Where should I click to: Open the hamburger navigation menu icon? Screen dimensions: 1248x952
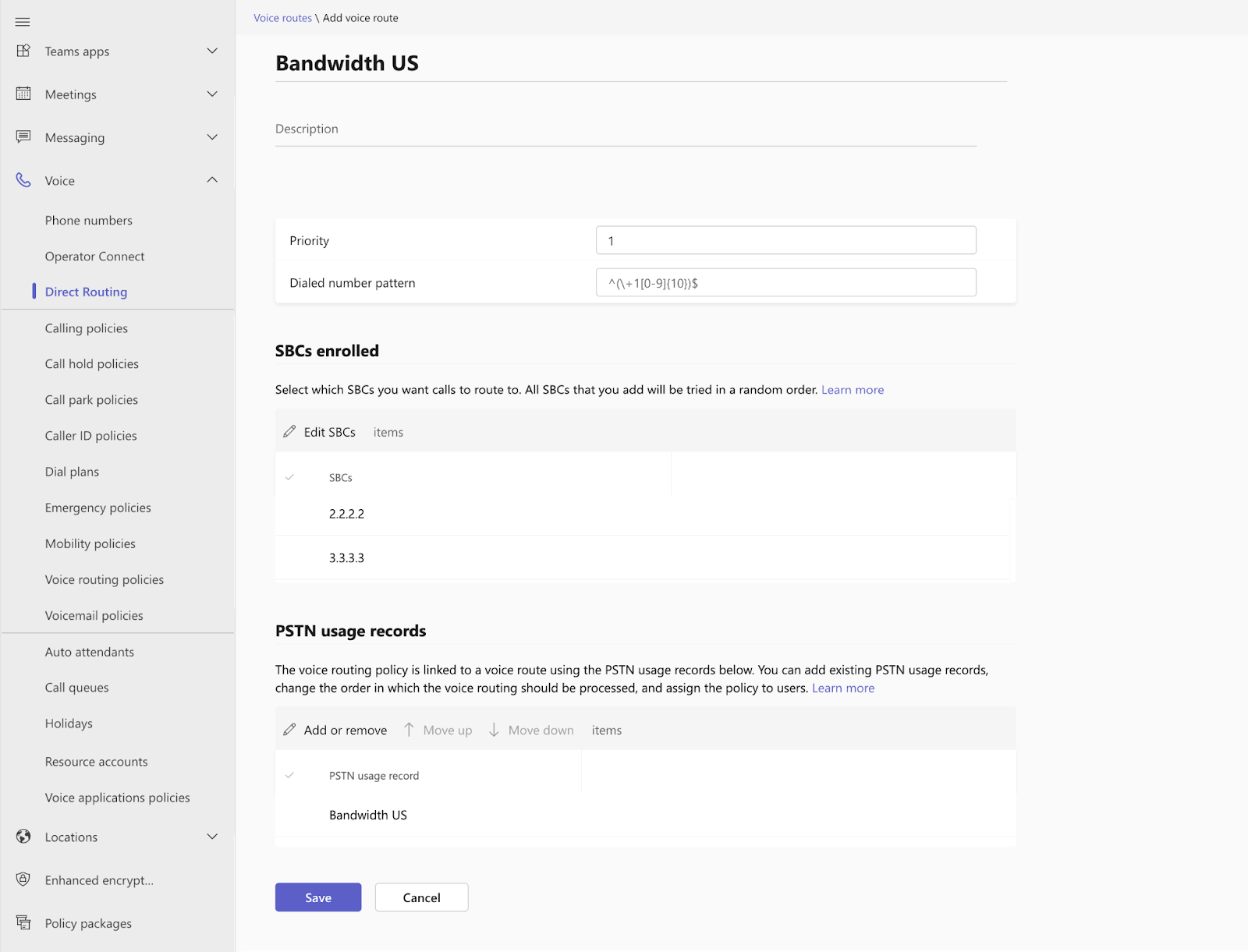point(23,22)
